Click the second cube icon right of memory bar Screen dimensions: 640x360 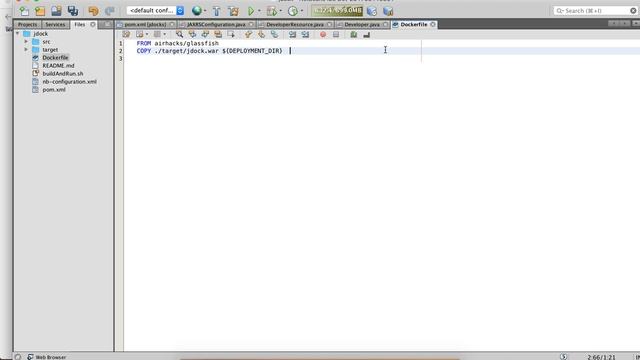coord(388,11)
